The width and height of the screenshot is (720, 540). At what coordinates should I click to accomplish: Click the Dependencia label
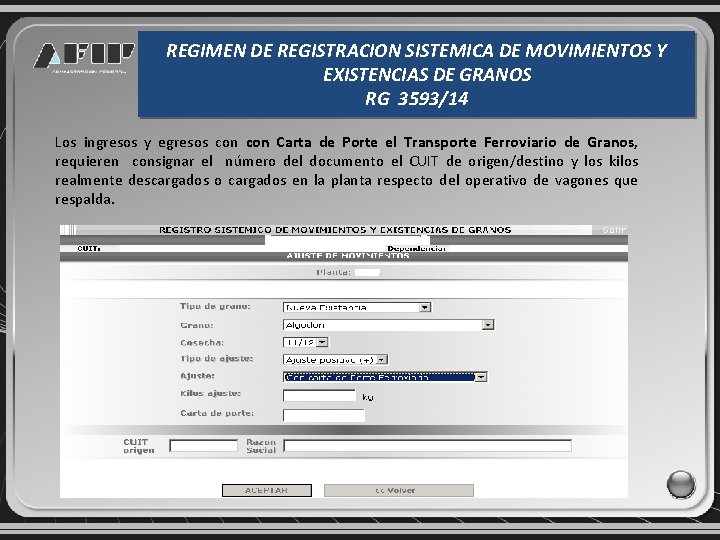[x=416, y=248]
